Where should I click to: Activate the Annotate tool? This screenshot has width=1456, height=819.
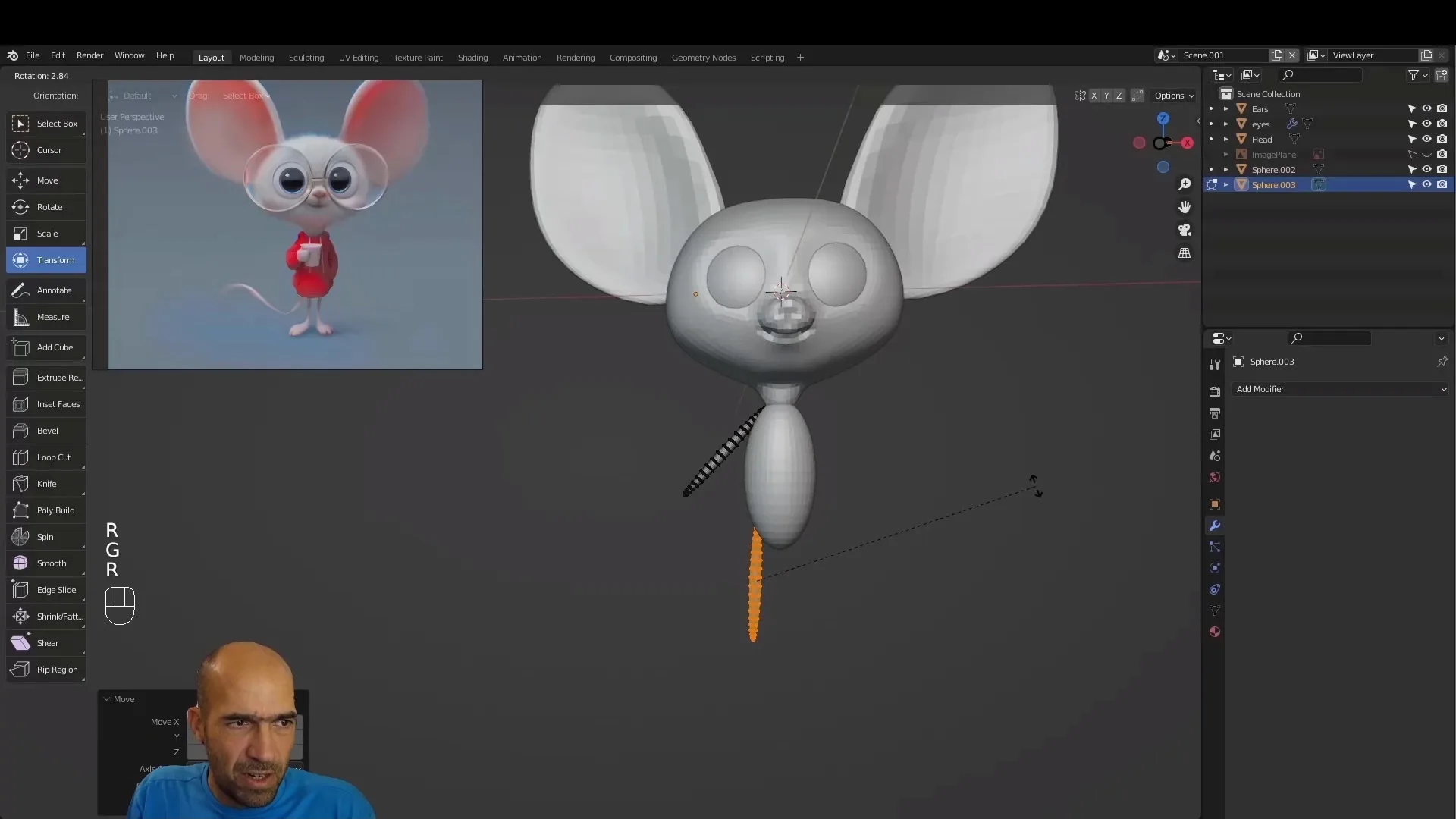point(45,290)
